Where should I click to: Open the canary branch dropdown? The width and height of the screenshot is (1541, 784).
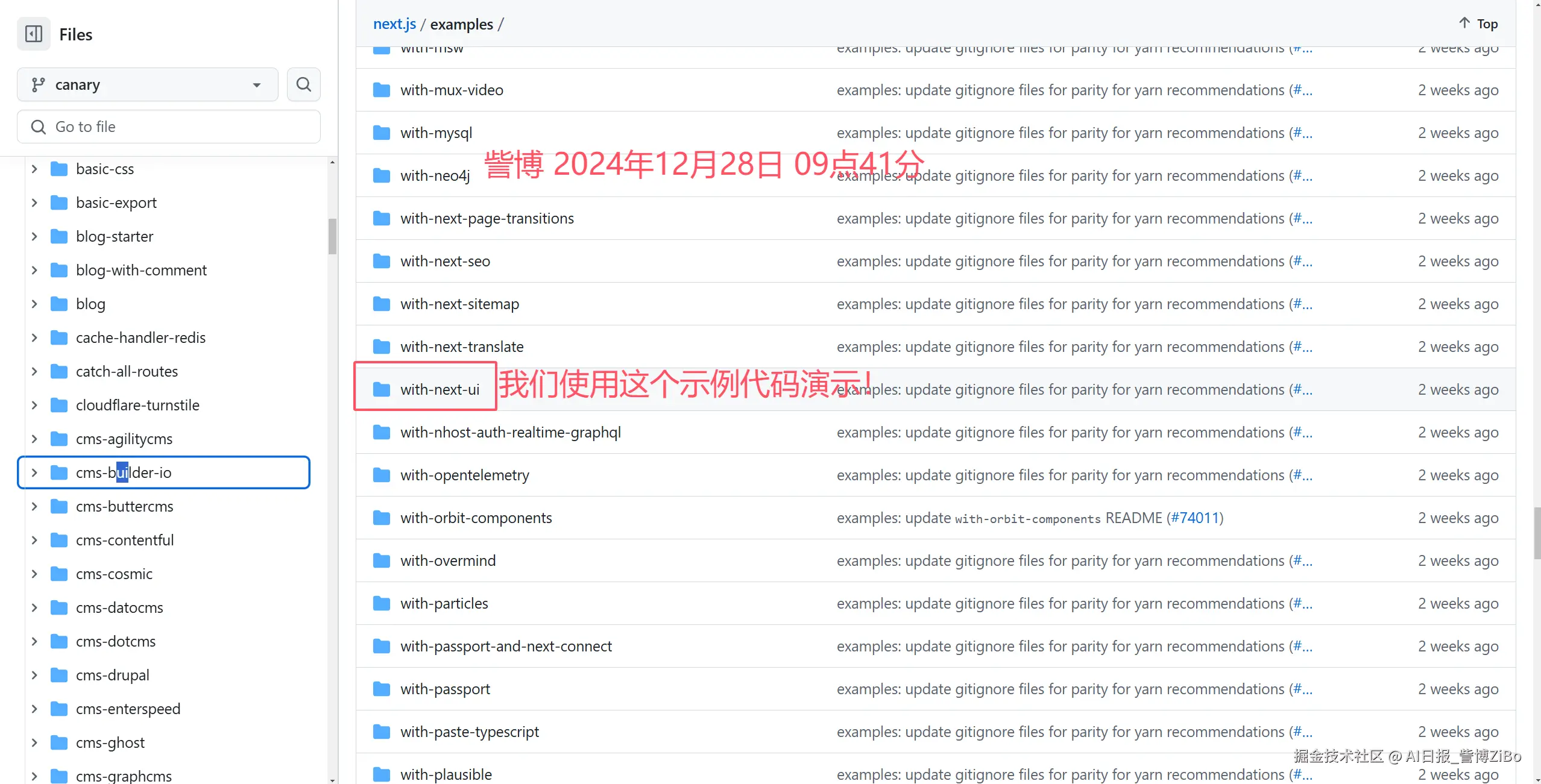pyautogui.click(x=148, y=85)
